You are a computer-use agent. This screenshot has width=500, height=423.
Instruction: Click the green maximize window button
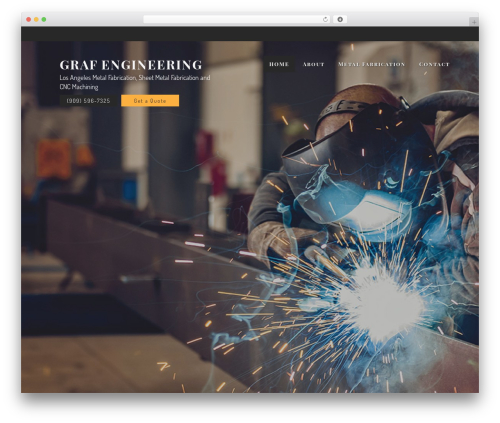pyautogui.click(x=44, y=19)
